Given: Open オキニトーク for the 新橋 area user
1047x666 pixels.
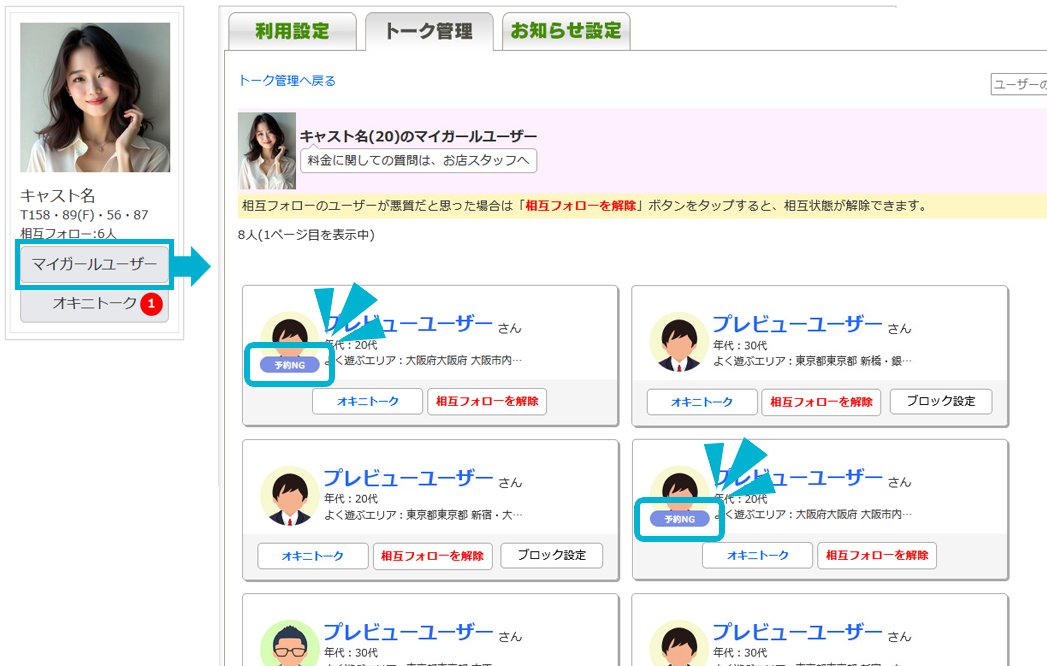Looking at the screenshot, I should click(x=702, y=402).
